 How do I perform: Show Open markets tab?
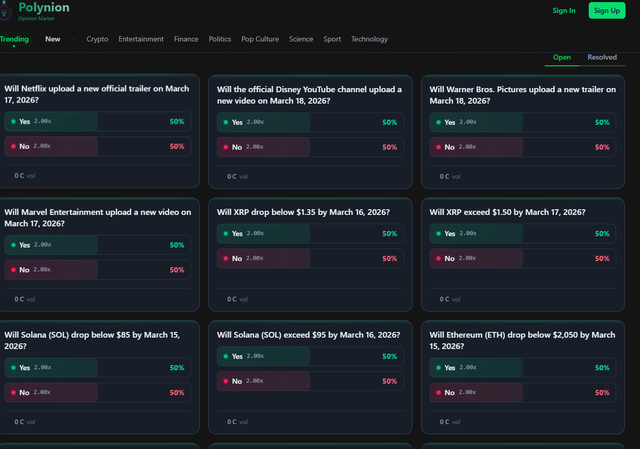(x=562, y=58)
